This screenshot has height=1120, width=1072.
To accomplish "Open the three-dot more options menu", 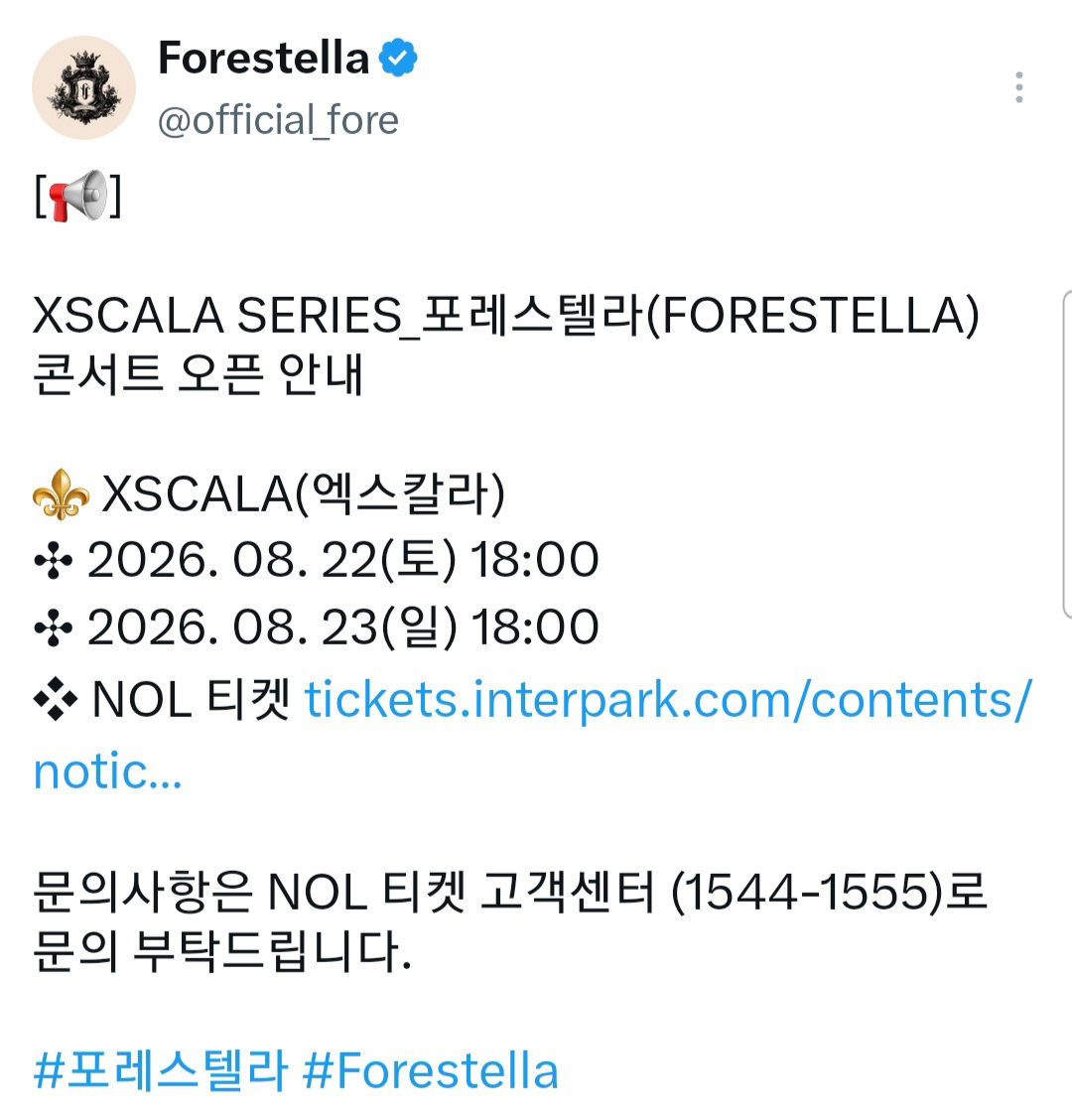I will [1019, 87].
